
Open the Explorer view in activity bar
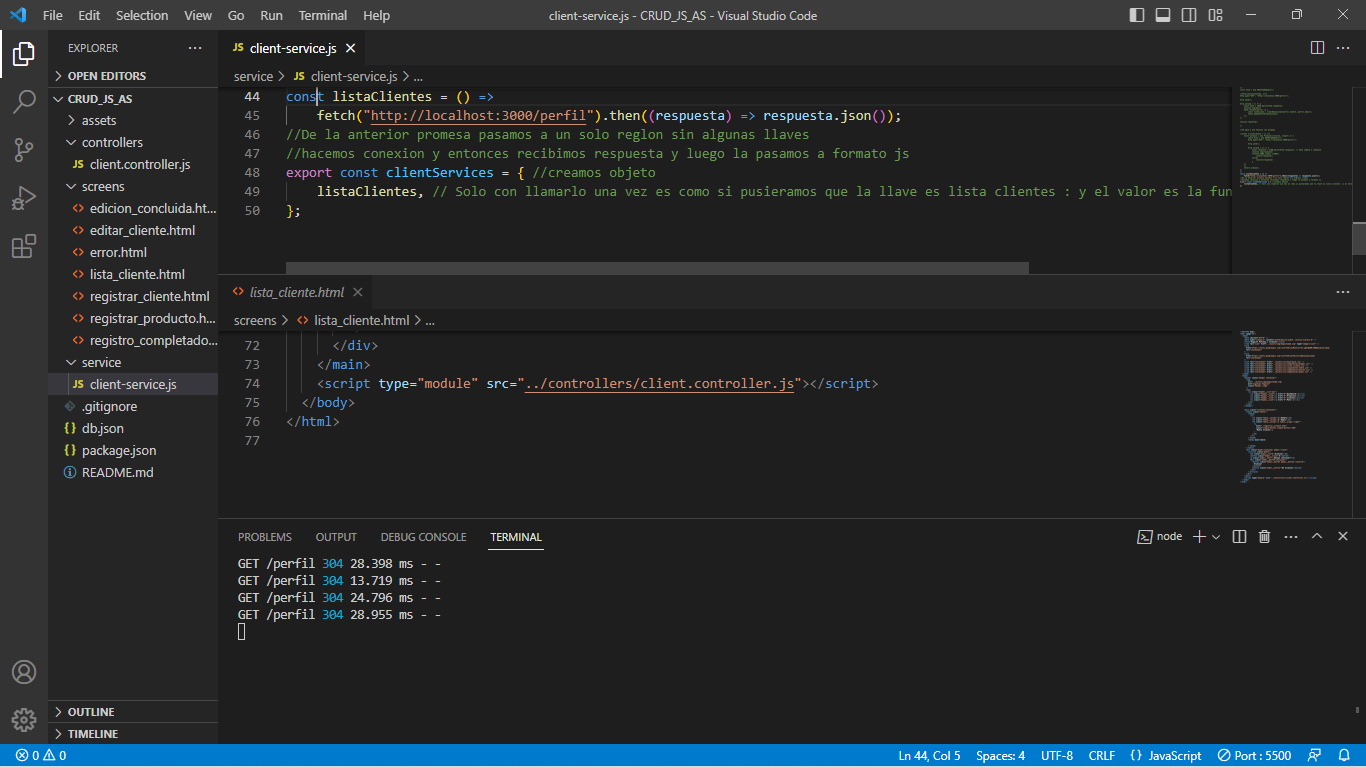pos(24,54)
